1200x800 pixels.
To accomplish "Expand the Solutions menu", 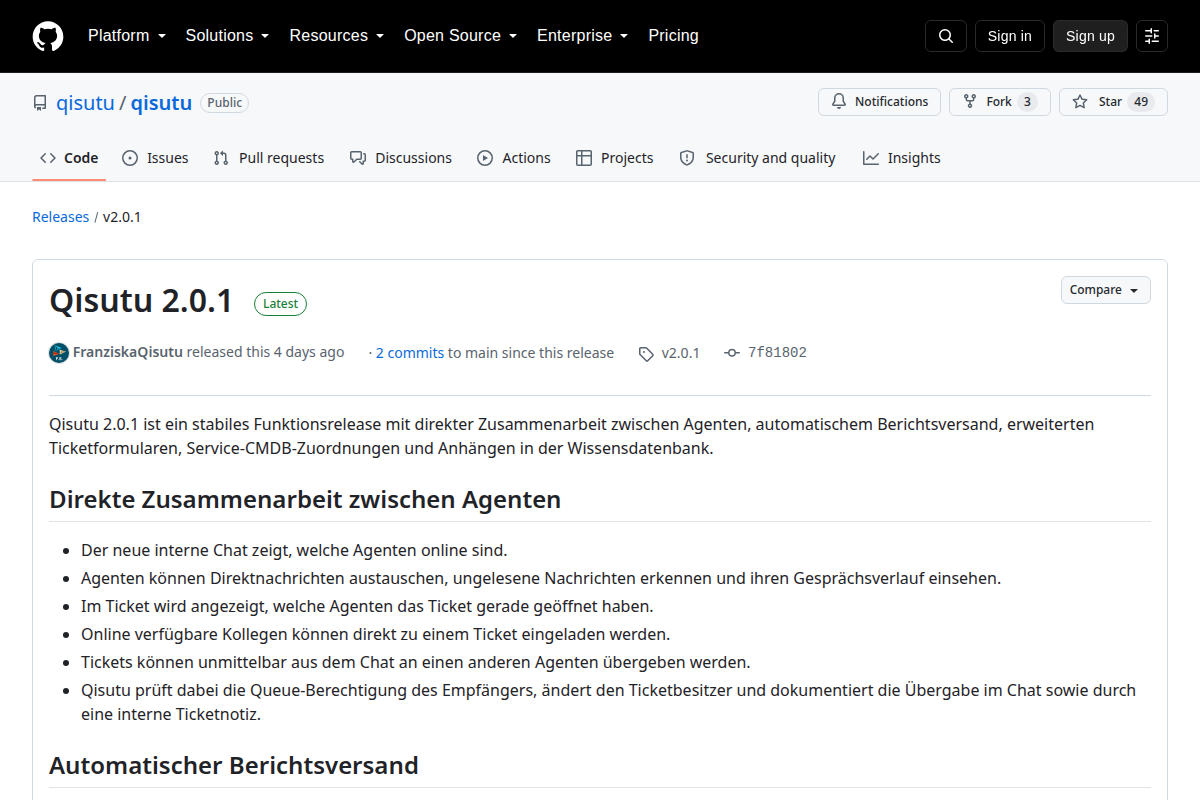I will point(227,36).
